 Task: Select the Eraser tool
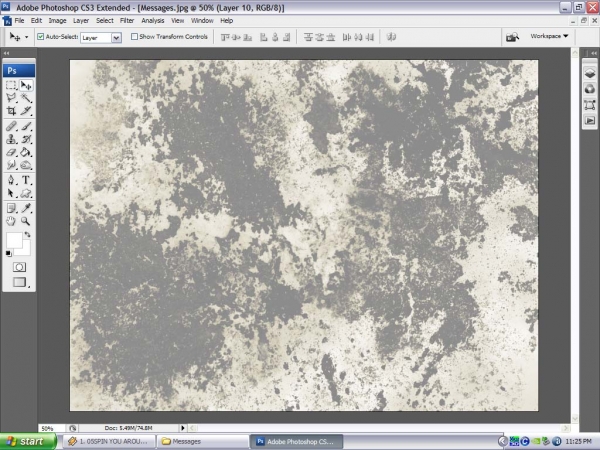[x=11, y=152]
